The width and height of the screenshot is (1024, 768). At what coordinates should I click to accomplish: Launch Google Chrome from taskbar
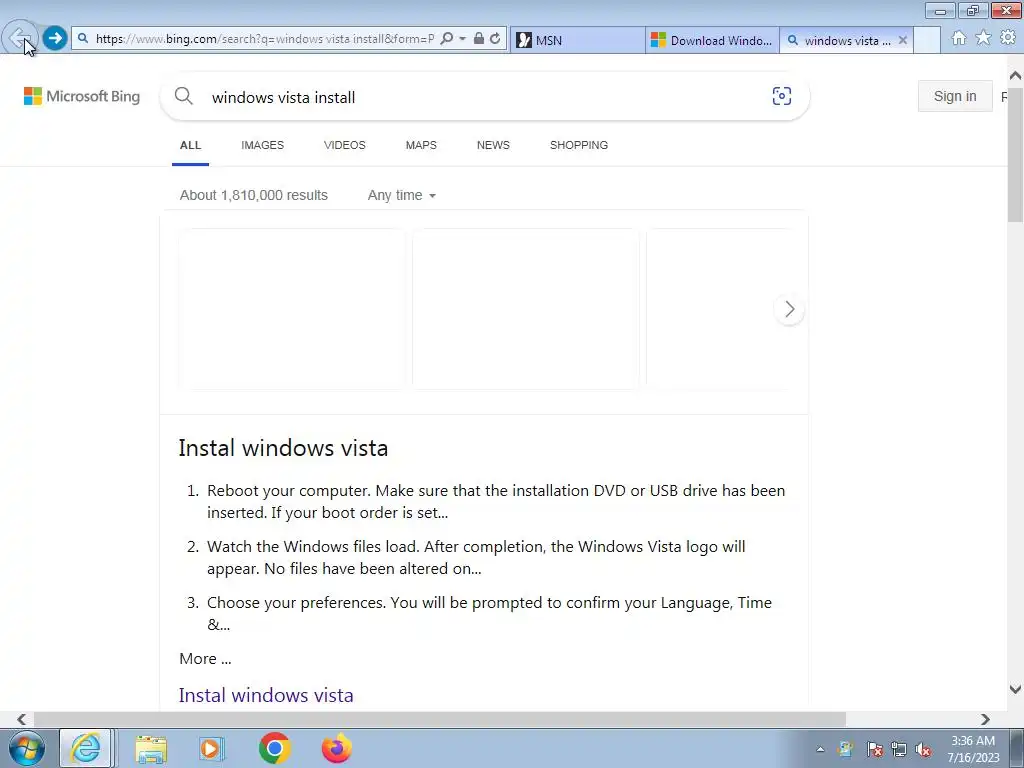[274, 748]
